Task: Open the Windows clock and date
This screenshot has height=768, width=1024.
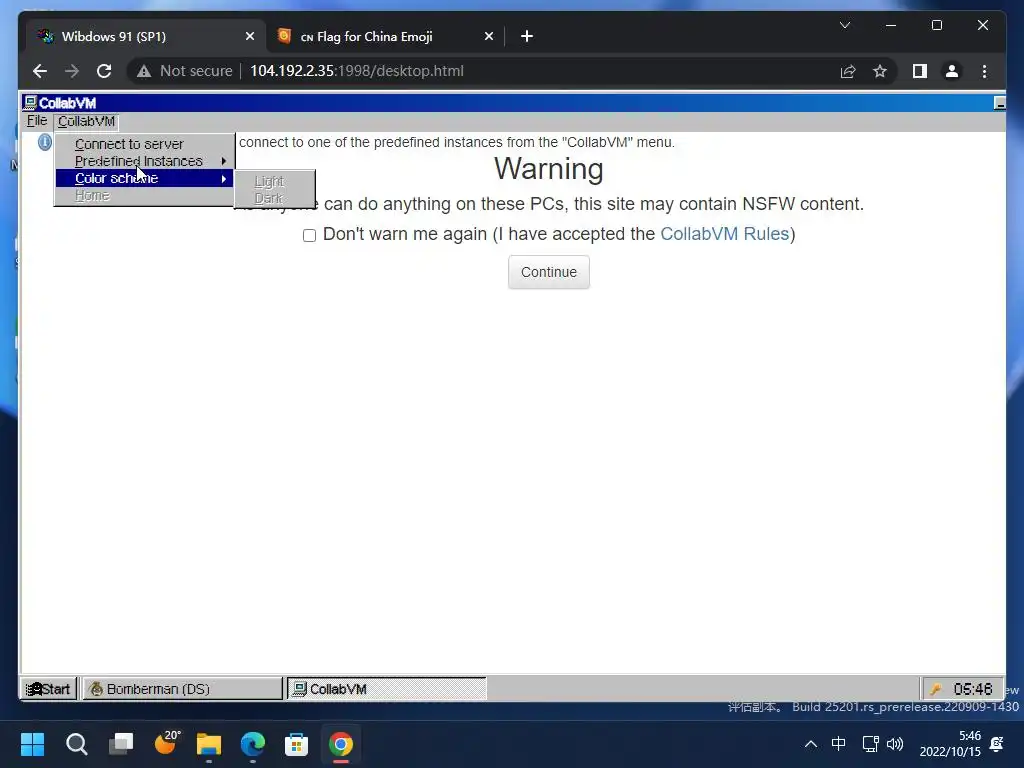Action: point(950,744)
